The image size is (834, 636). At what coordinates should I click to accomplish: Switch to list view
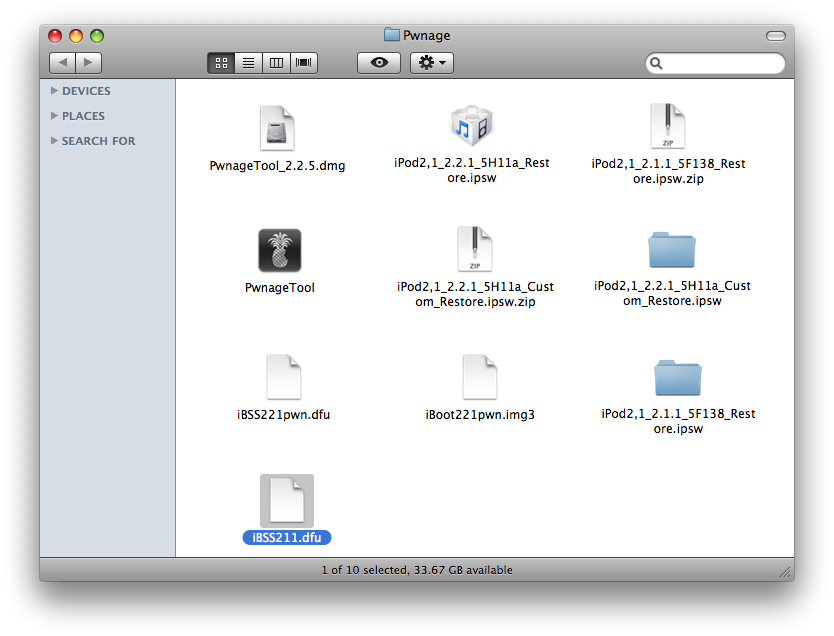[x=248, y=63]
